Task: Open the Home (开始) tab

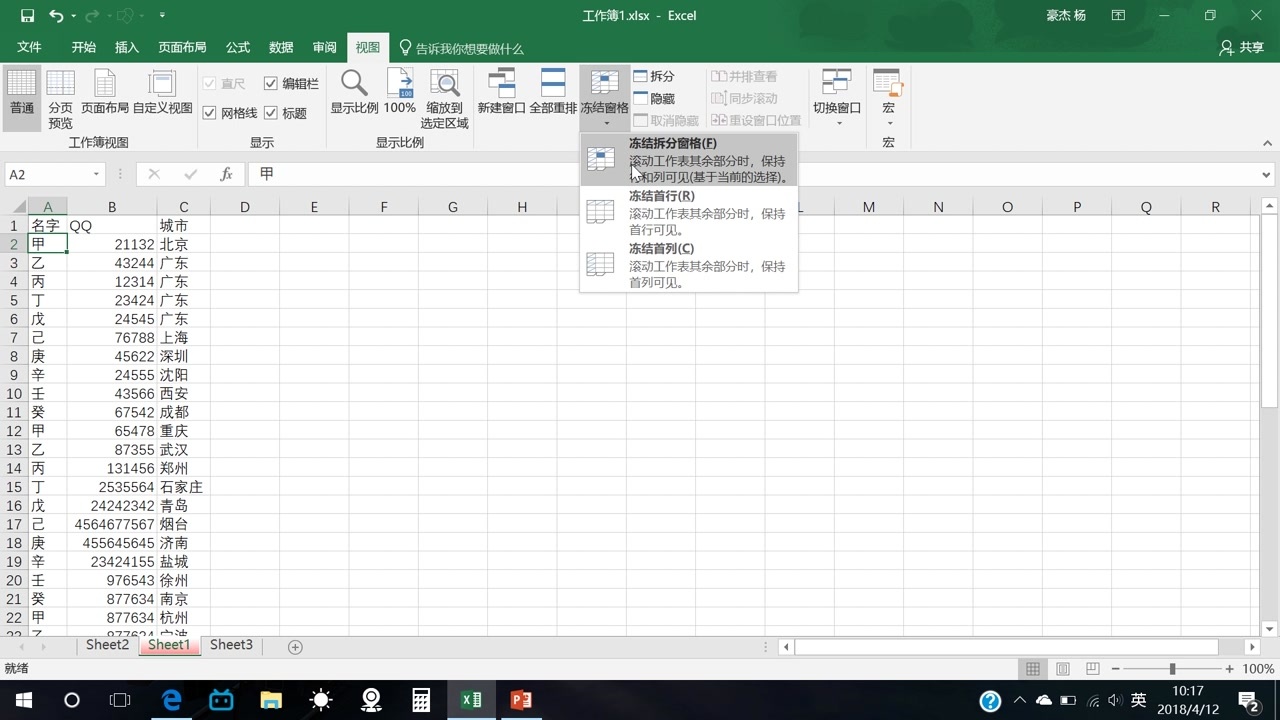Action: (84, 47)
